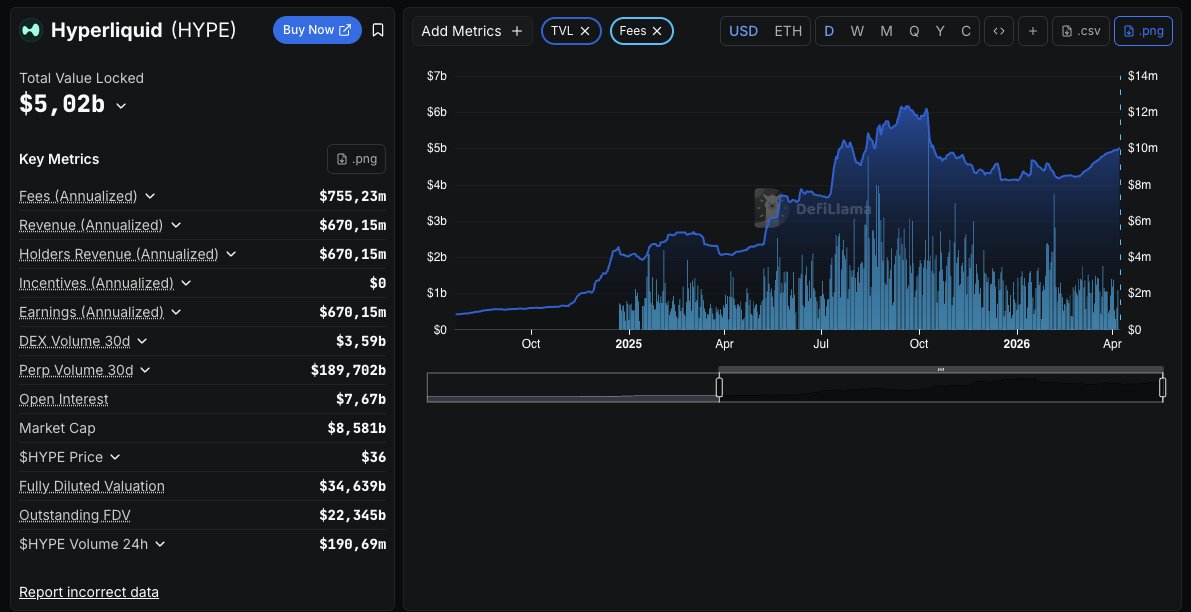Viewport: 1191px width, 612px height.
Task: Click the Buy Now button
Action: [x=316, y=30]
